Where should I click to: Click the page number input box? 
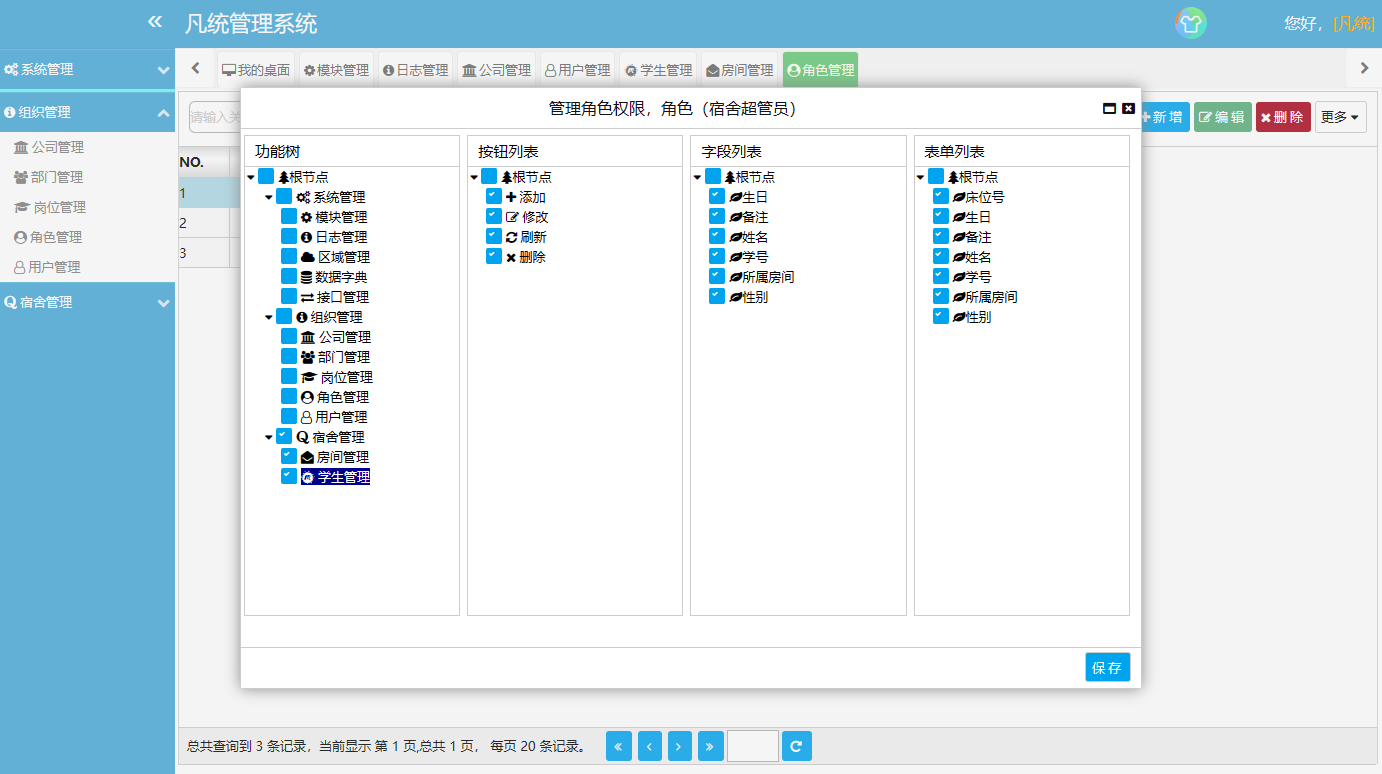pos(753,746)
